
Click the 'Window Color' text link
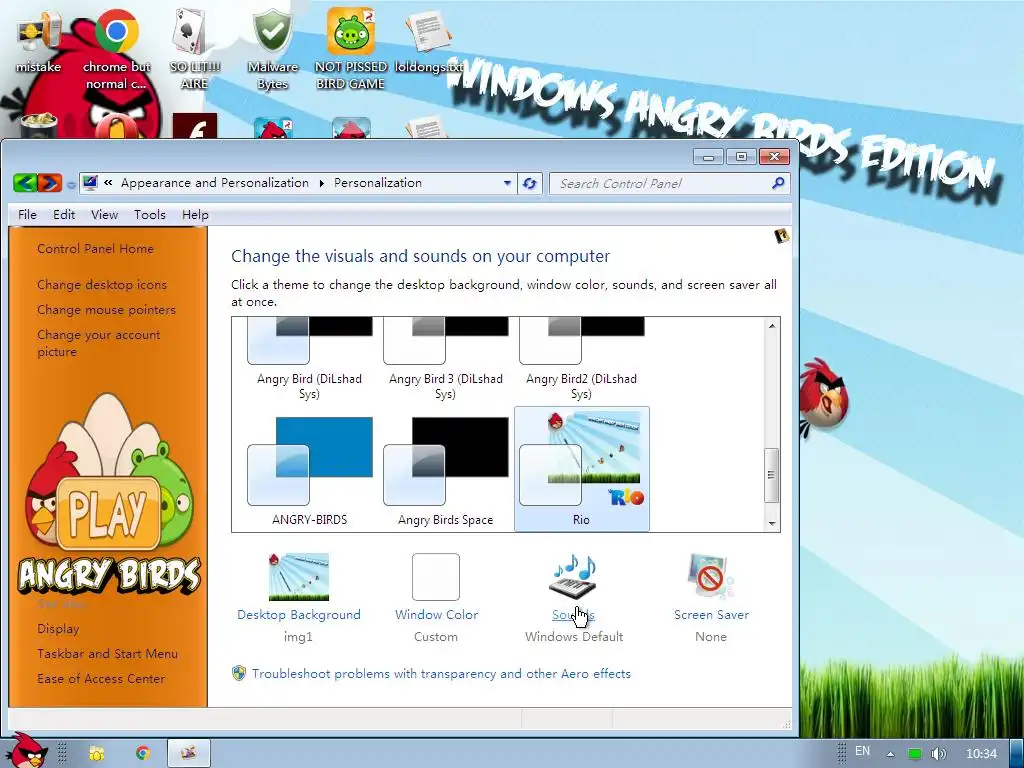coord(436,615)
